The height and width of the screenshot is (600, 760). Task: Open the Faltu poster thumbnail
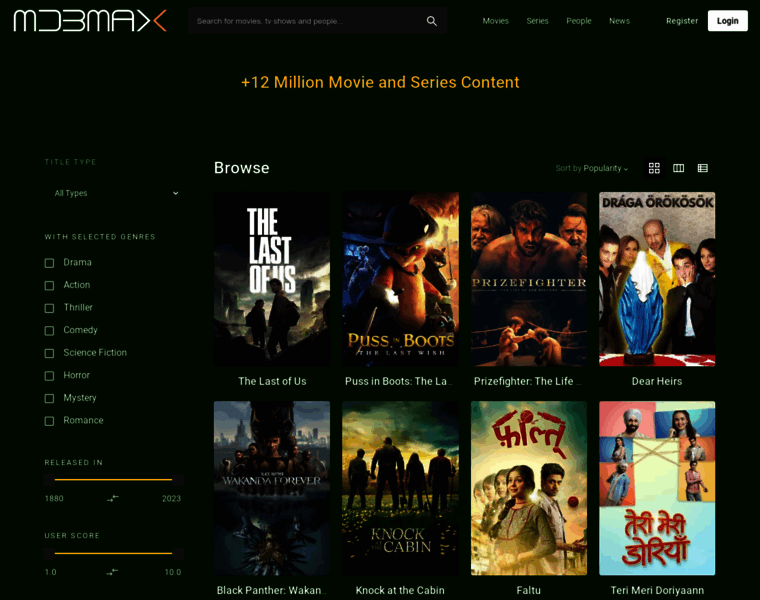click(529, 488)
